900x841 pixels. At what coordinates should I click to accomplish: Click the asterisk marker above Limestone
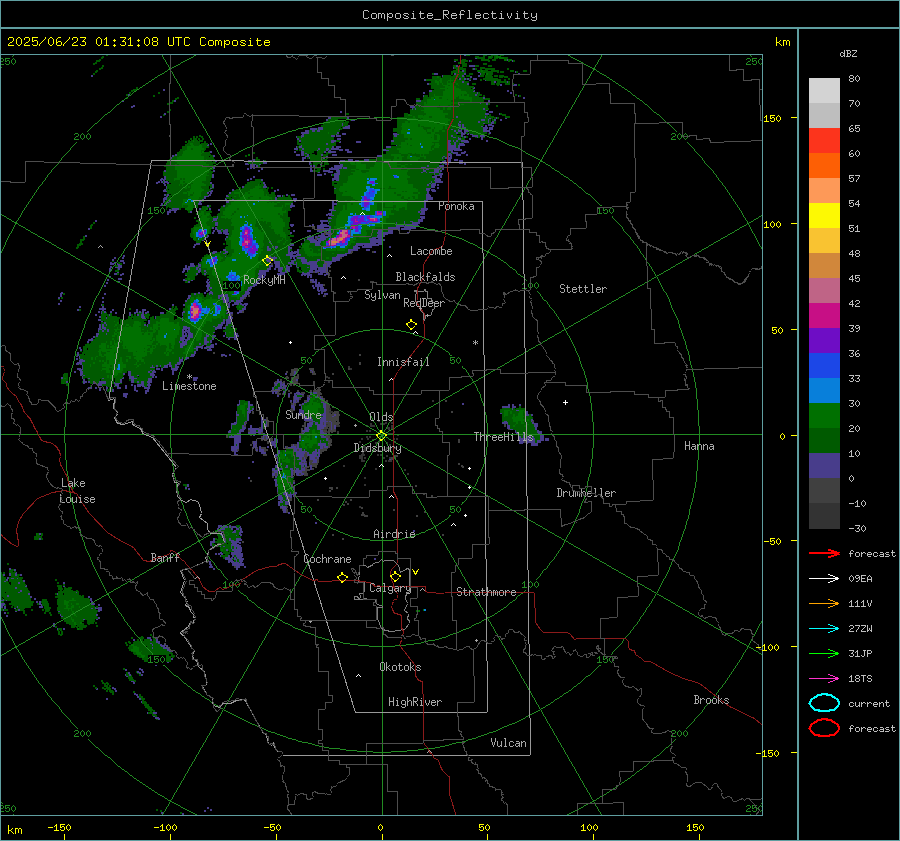click(189, 377)
